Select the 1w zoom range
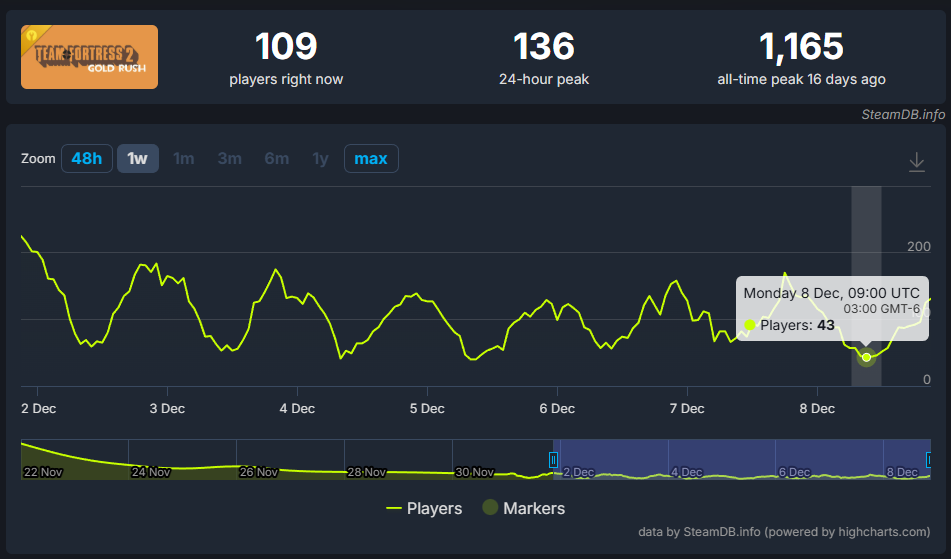The image size is (951, 559). click(x=138, y=158)
